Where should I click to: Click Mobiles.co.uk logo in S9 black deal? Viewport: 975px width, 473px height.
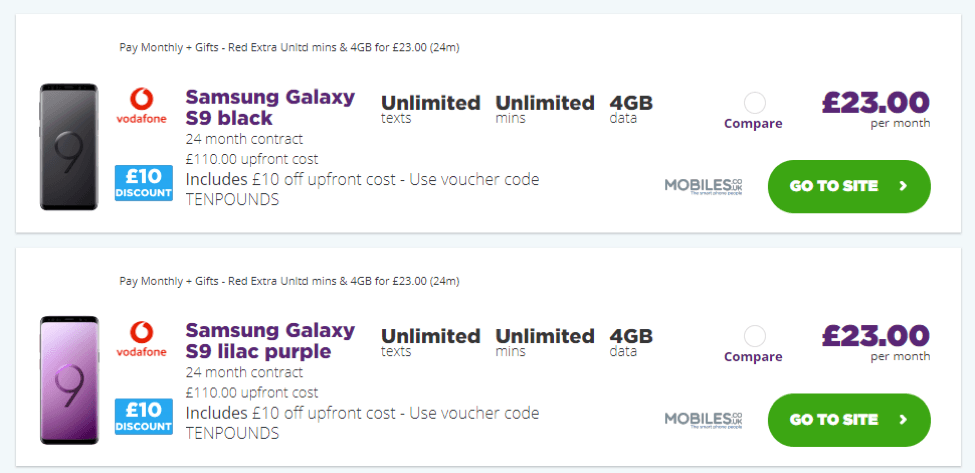tap(704, 186)
